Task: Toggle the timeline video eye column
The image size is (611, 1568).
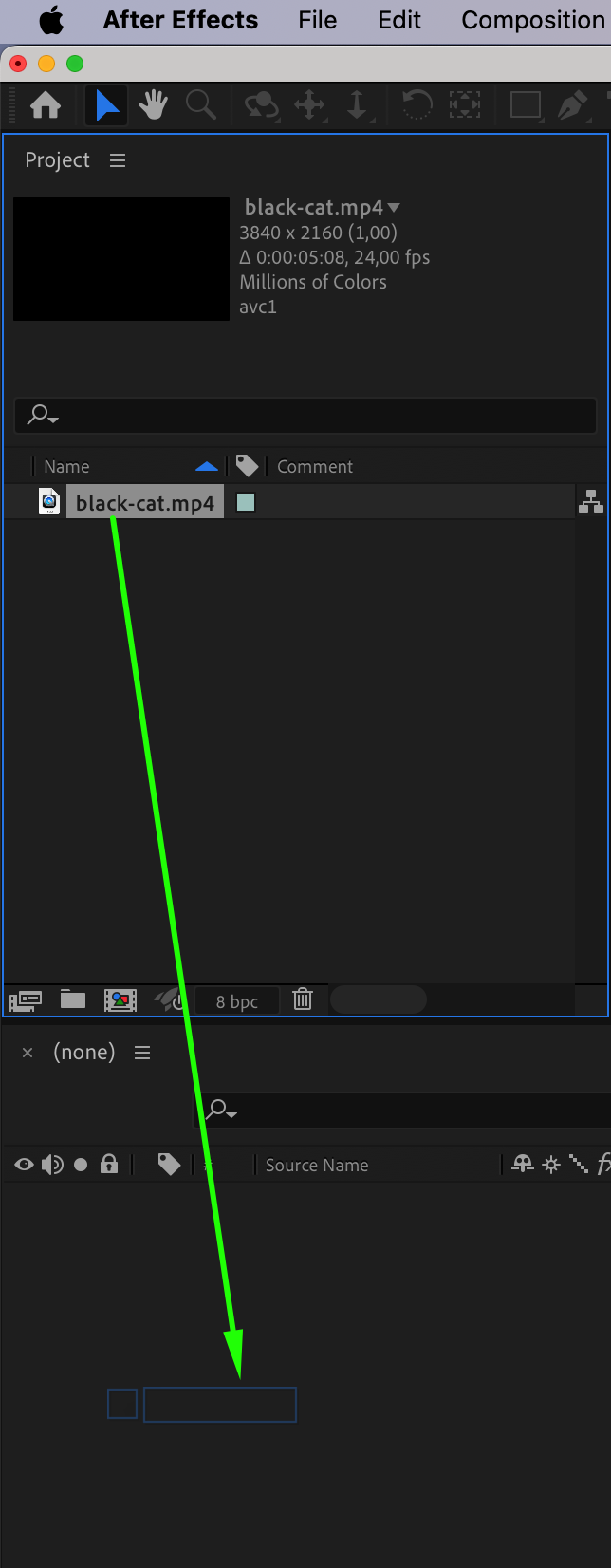Action: [24, 1165]
